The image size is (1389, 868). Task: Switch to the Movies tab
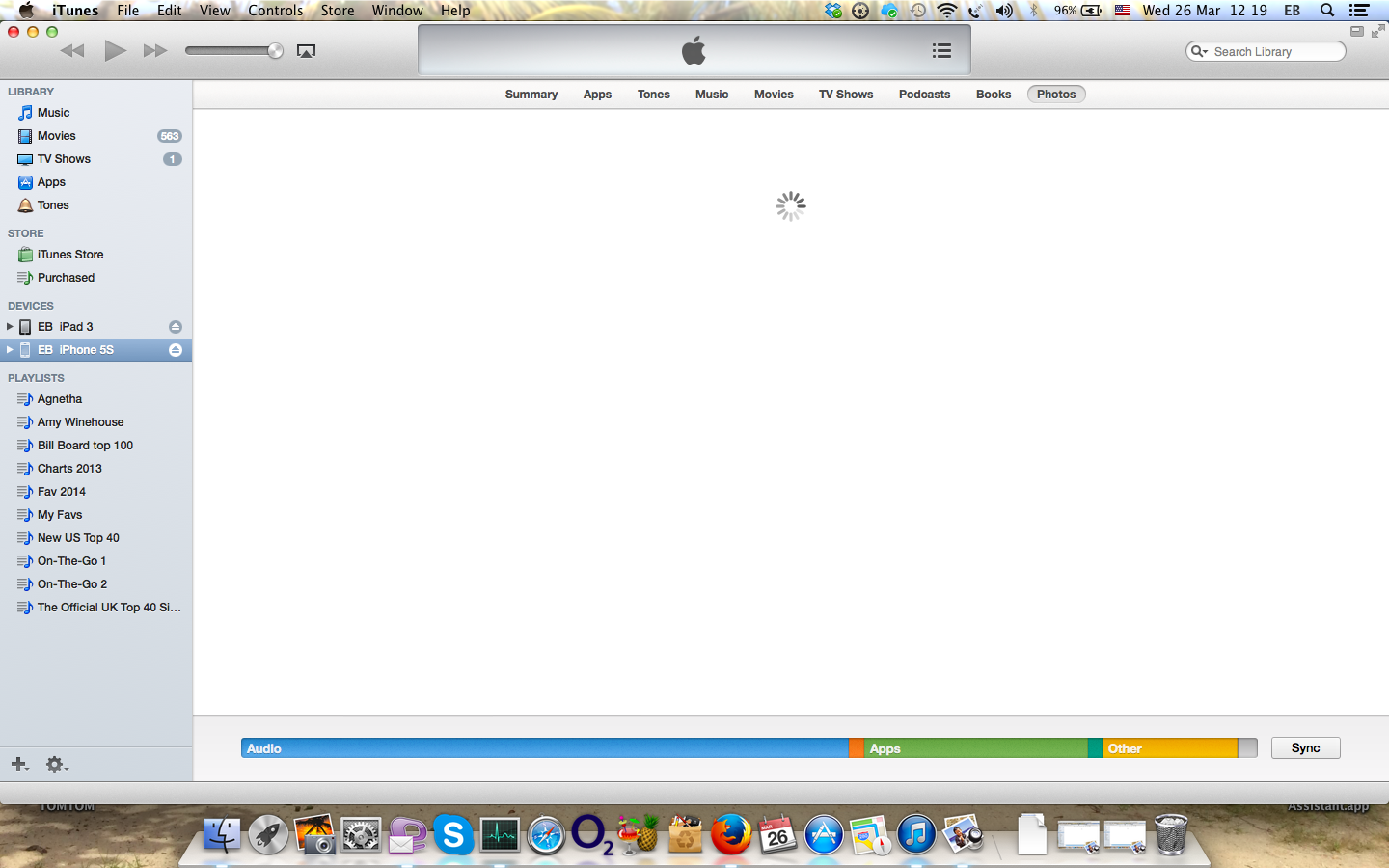(x=774, y=95)
